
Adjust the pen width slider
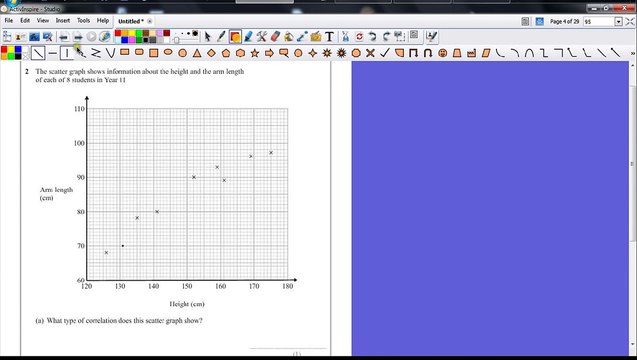(x=176, y=40)
